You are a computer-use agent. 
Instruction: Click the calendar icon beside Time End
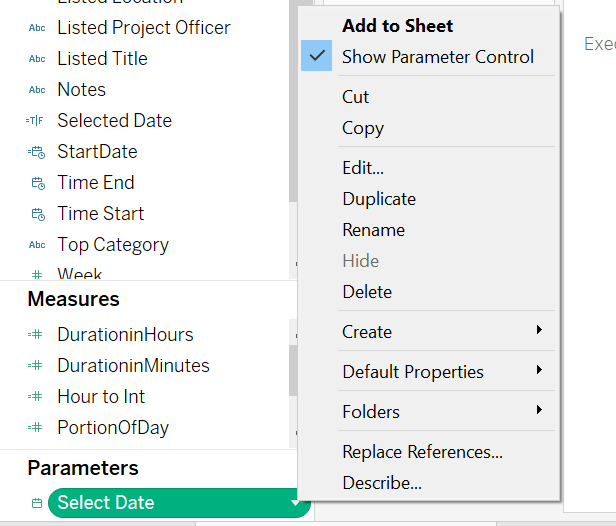coord(38,183)
